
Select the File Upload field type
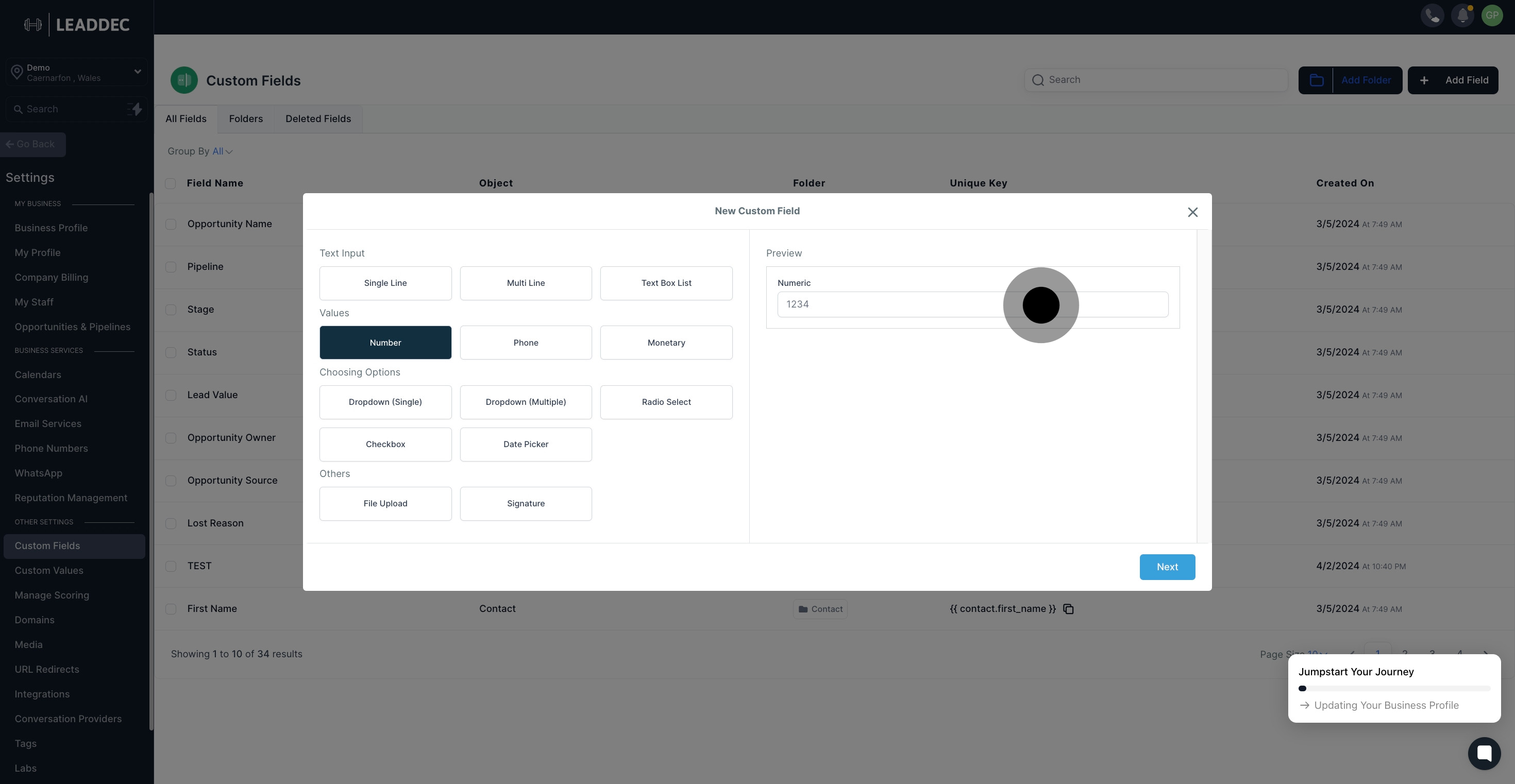point(385,504)
